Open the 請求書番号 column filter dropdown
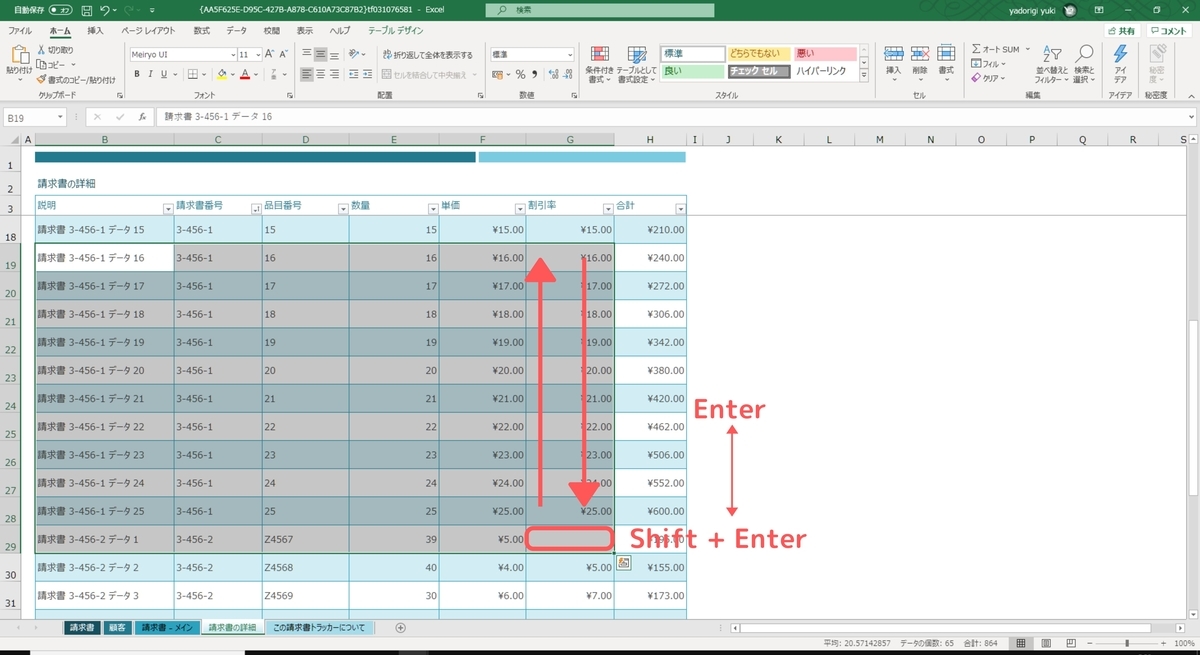Image resolution: width=1200 pixels, height=655 pixels. [x=256, y=209]
